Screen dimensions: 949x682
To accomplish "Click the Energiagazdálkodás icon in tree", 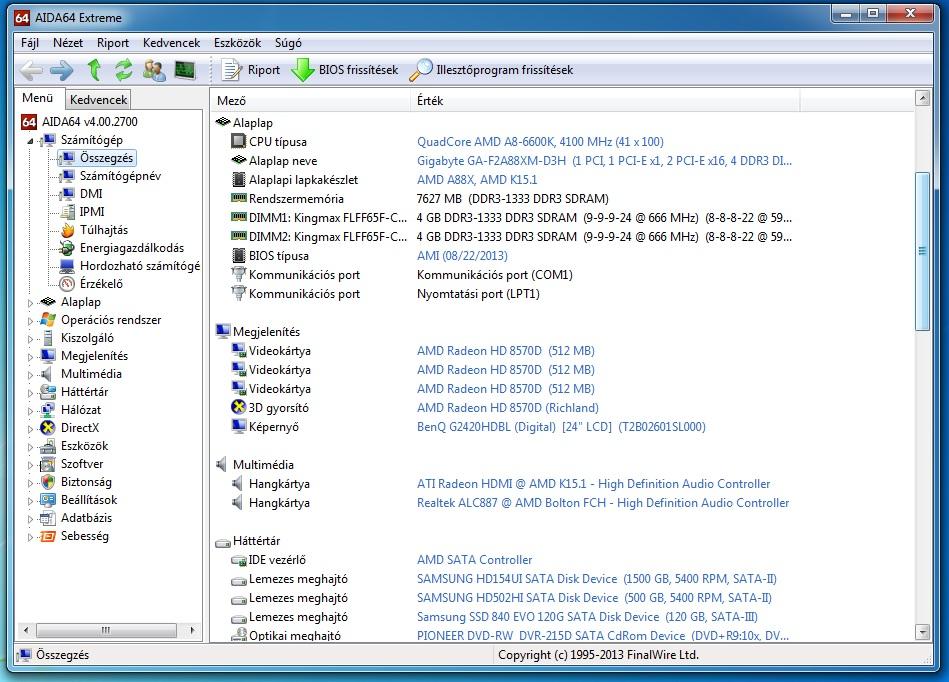I will (67, 248).
